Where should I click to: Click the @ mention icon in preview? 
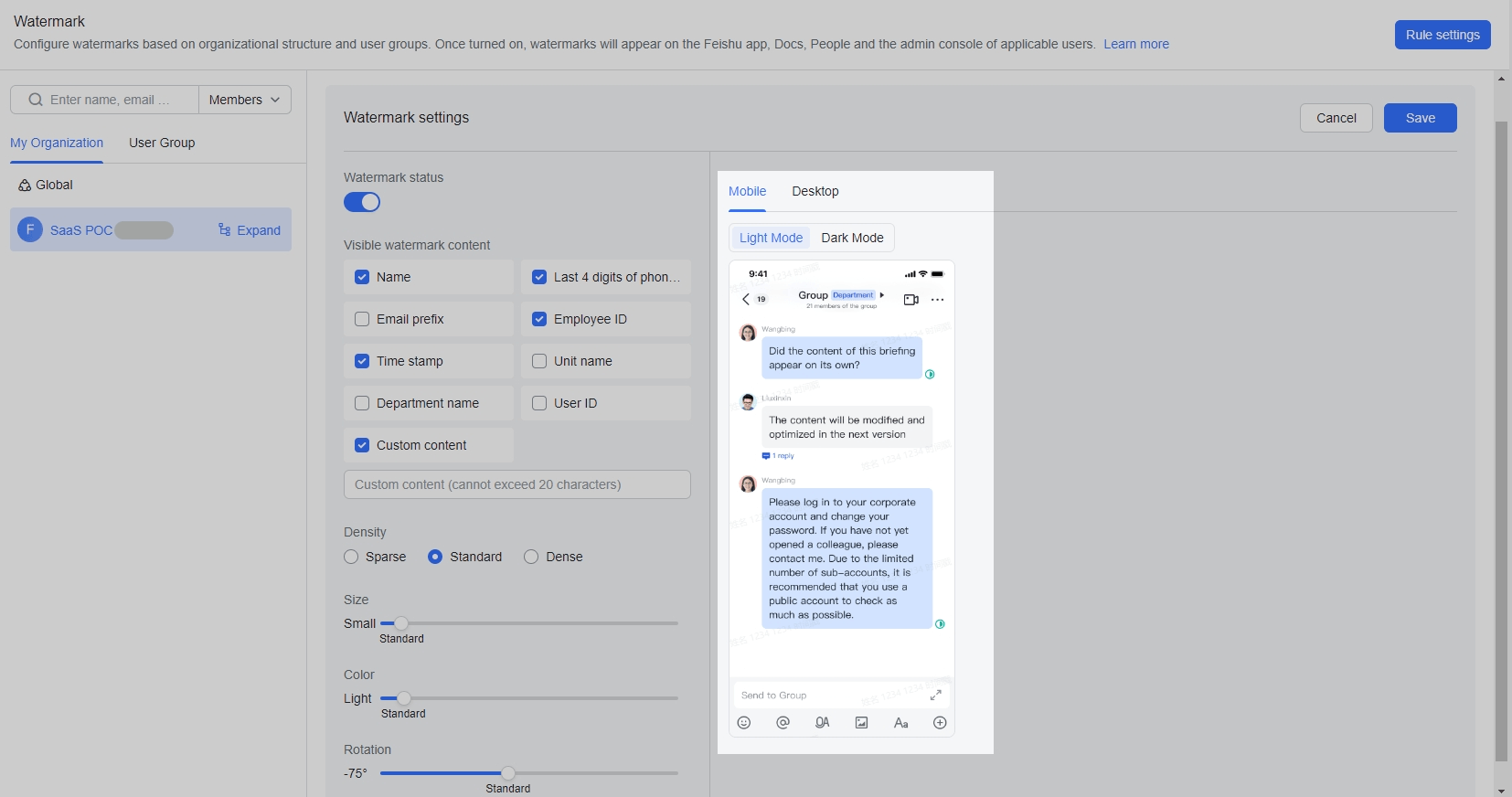(783, 723)
